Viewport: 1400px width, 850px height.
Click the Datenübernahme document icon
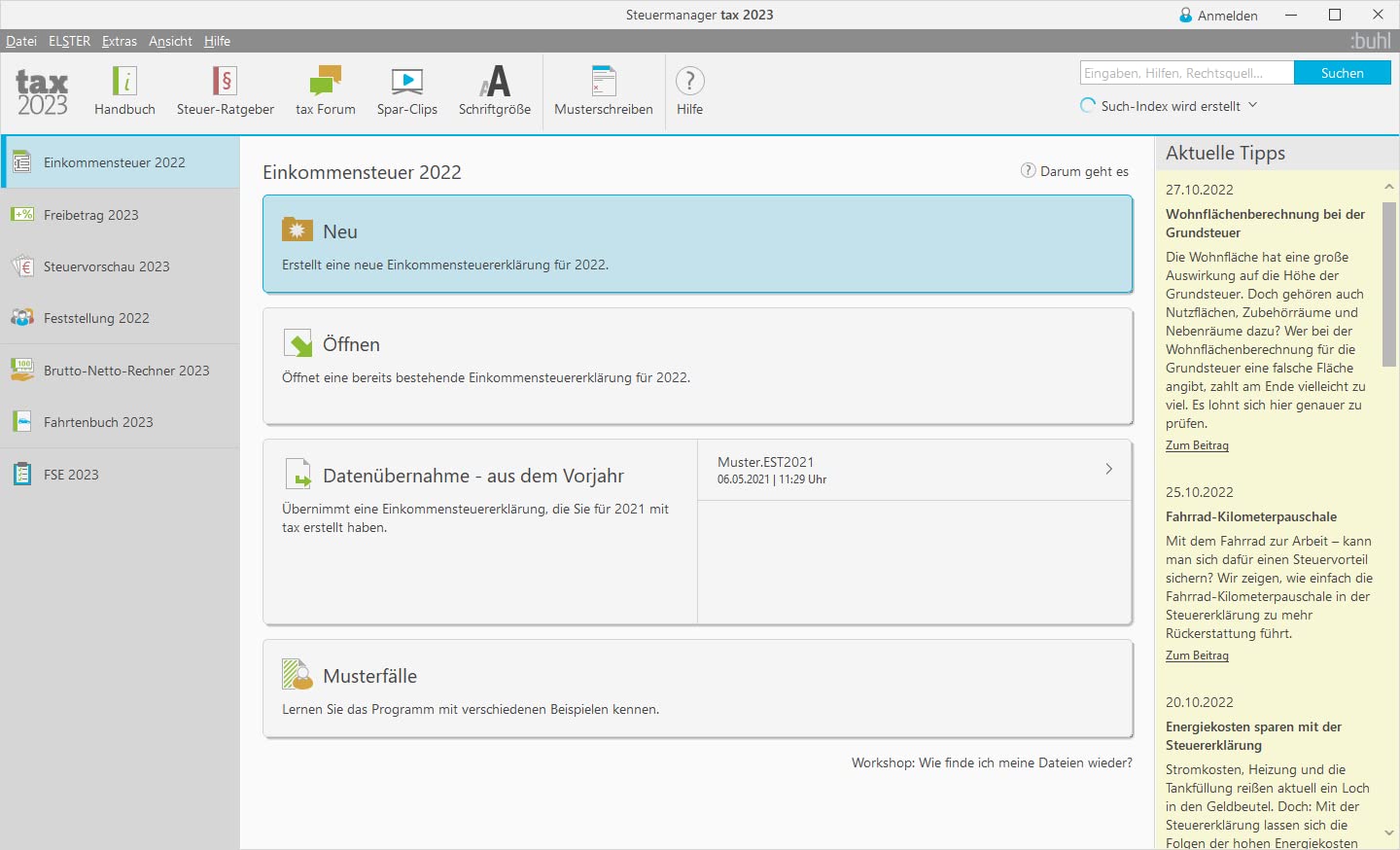297,474
